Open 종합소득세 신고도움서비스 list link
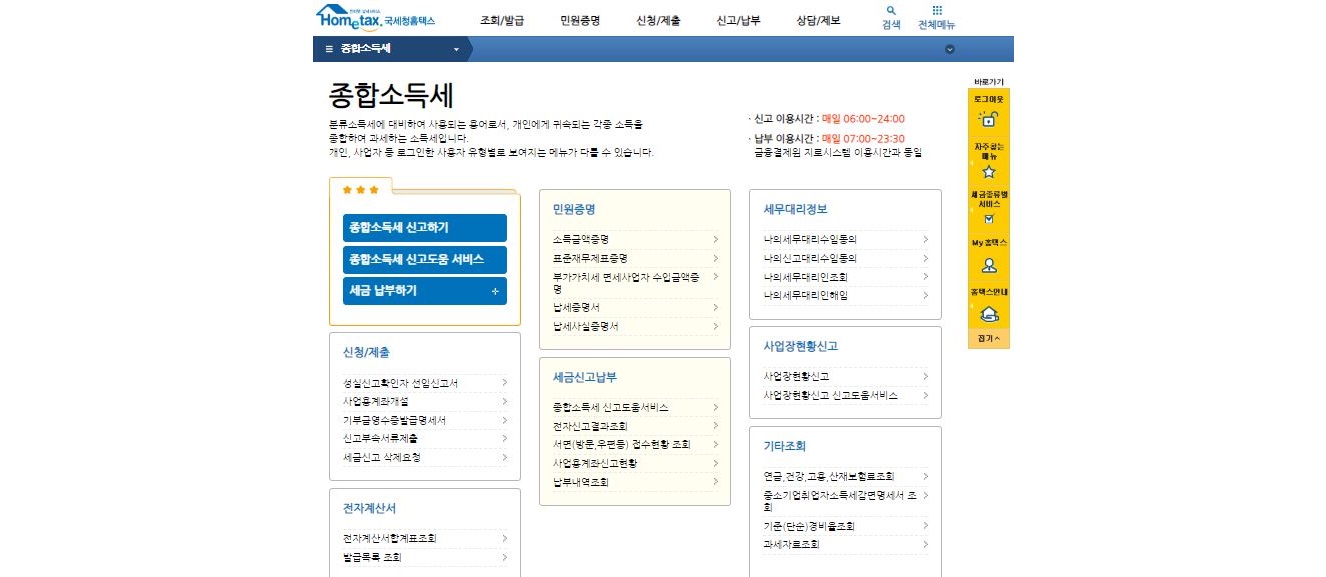The height and width of the screenshot is (577, 1326). point(610,407)
